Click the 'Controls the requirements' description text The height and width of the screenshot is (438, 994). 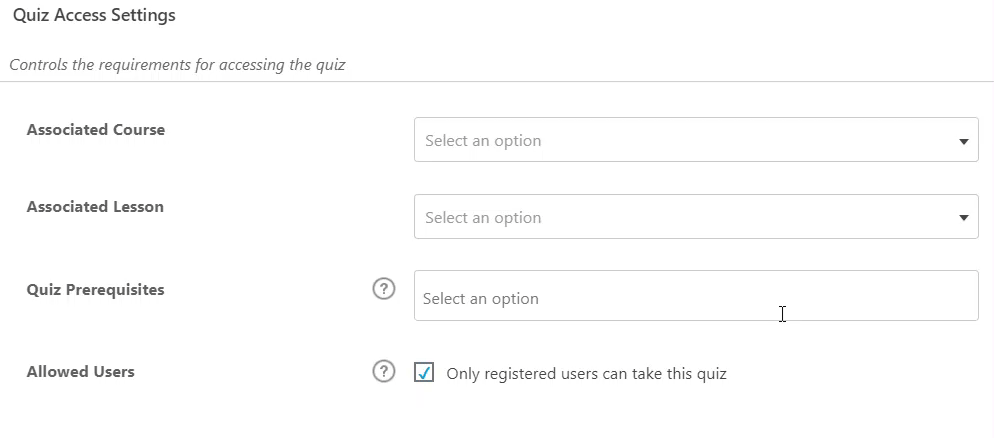click(177, 65)
